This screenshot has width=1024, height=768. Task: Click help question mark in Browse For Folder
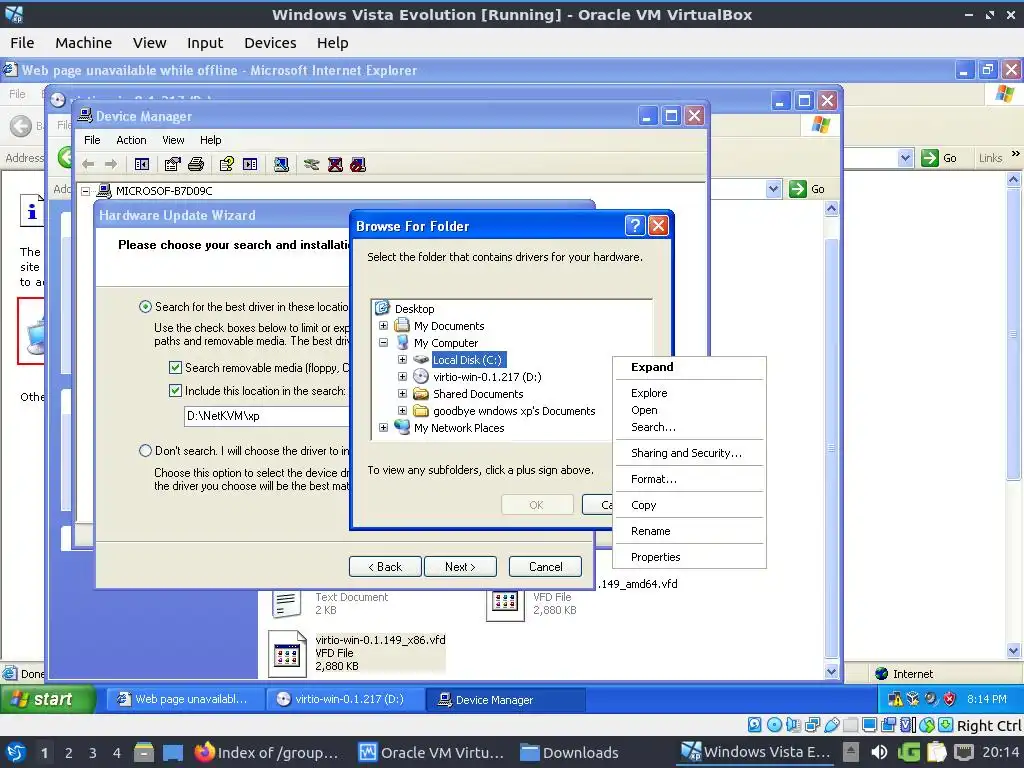[635, 226]
